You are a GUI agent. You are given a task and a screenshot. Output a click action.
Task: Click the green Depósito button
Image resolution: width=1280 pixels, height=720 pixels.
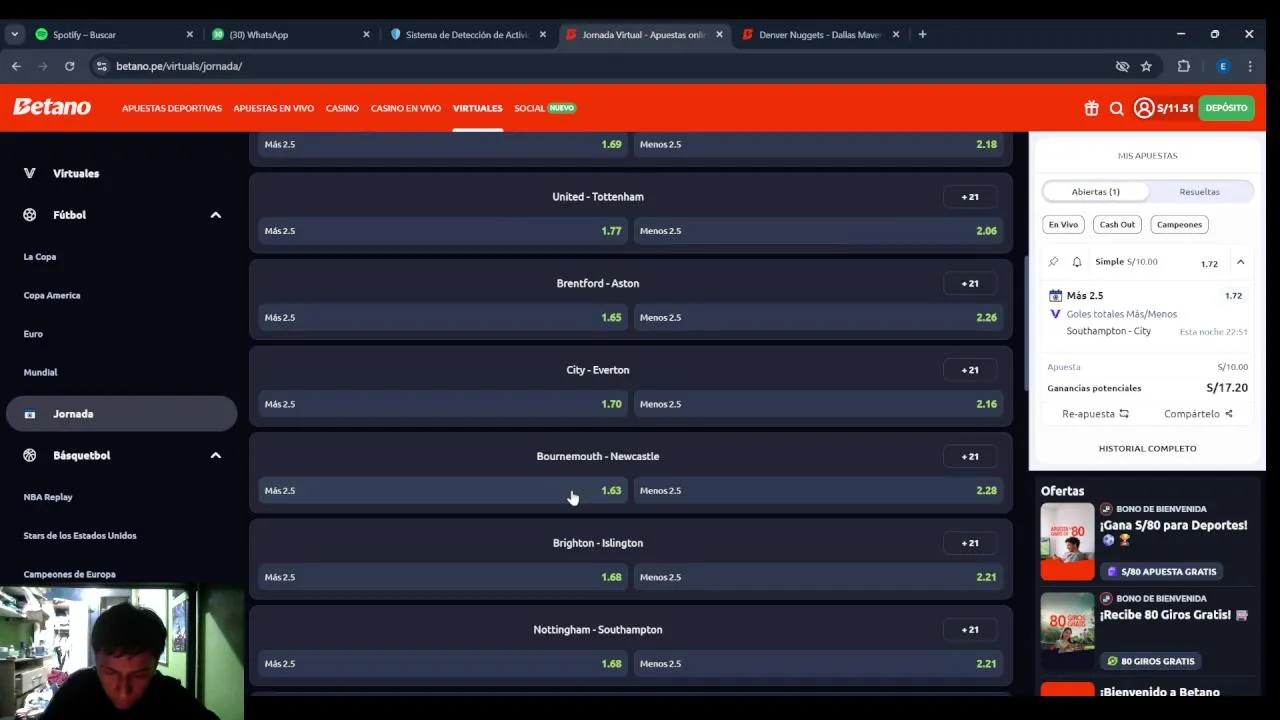pos(1226,108)
